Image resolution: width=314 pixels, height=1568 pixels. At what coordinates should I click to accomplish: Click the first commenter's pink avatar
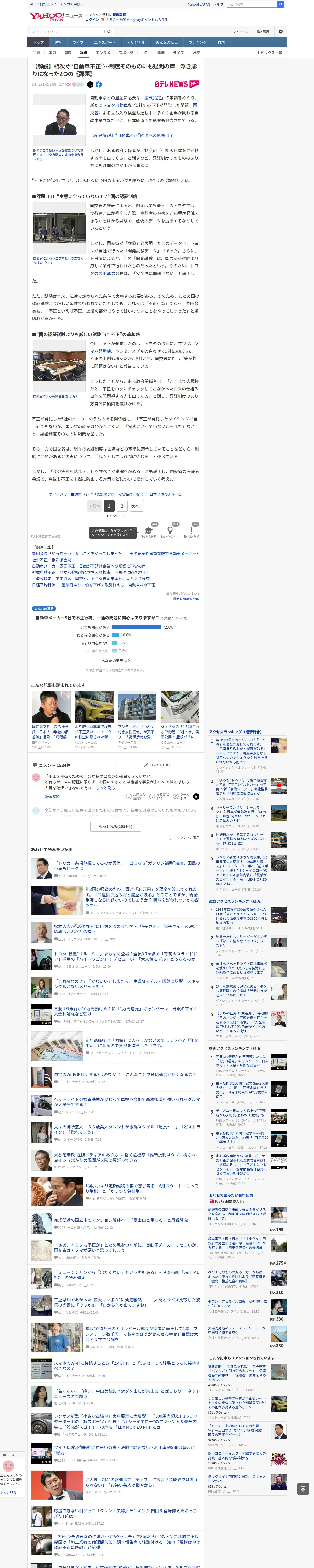tap(36, 777)
